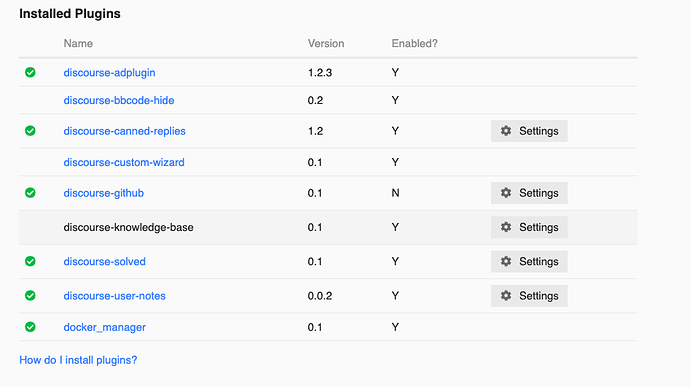
Task: Click the Version column header
Action: [326, 43]
